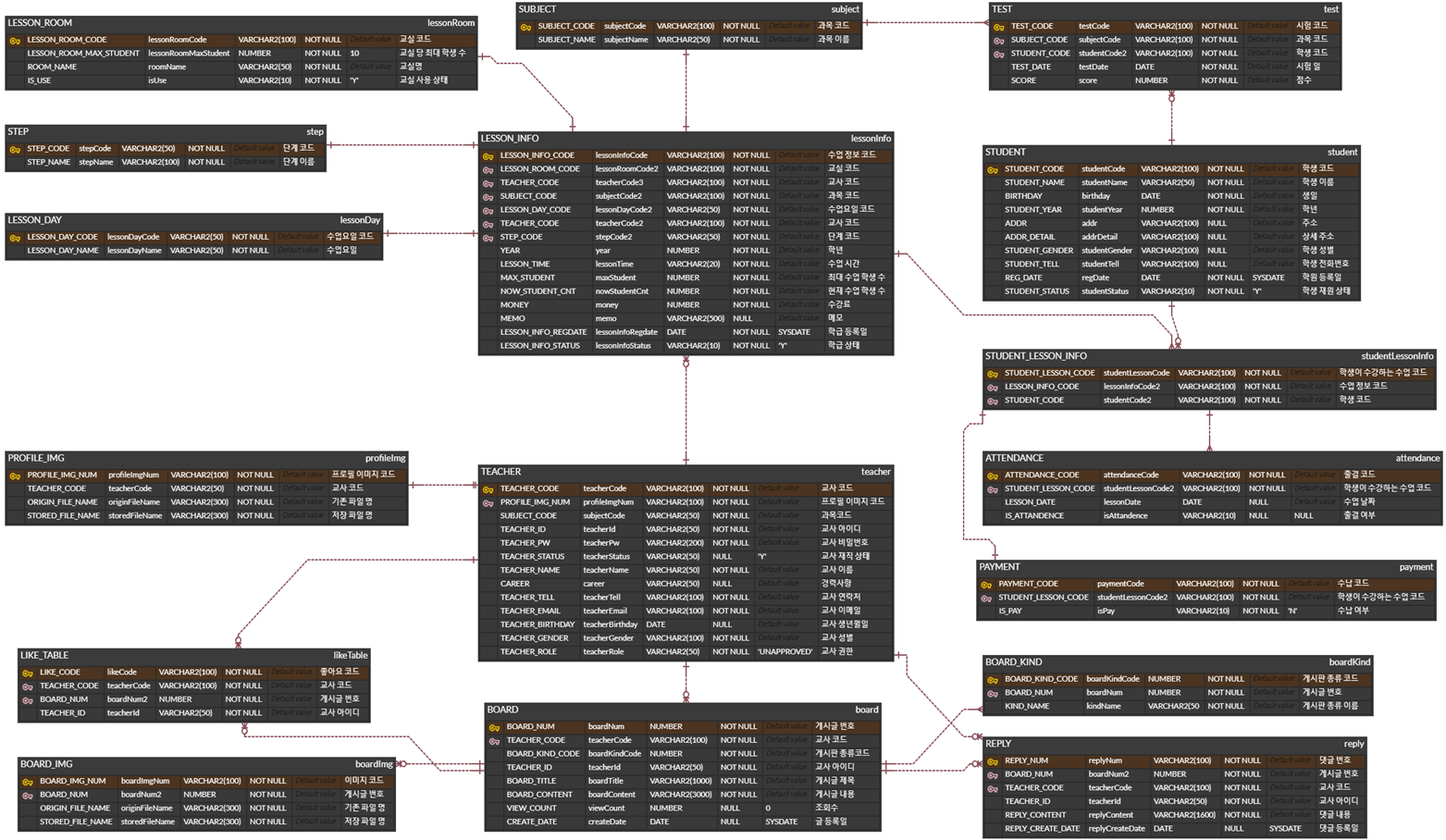Select the primary key icon of BOARD_NUM in BOARD table
Screen dimensions: 1446x840
click(x=494, y=727)
